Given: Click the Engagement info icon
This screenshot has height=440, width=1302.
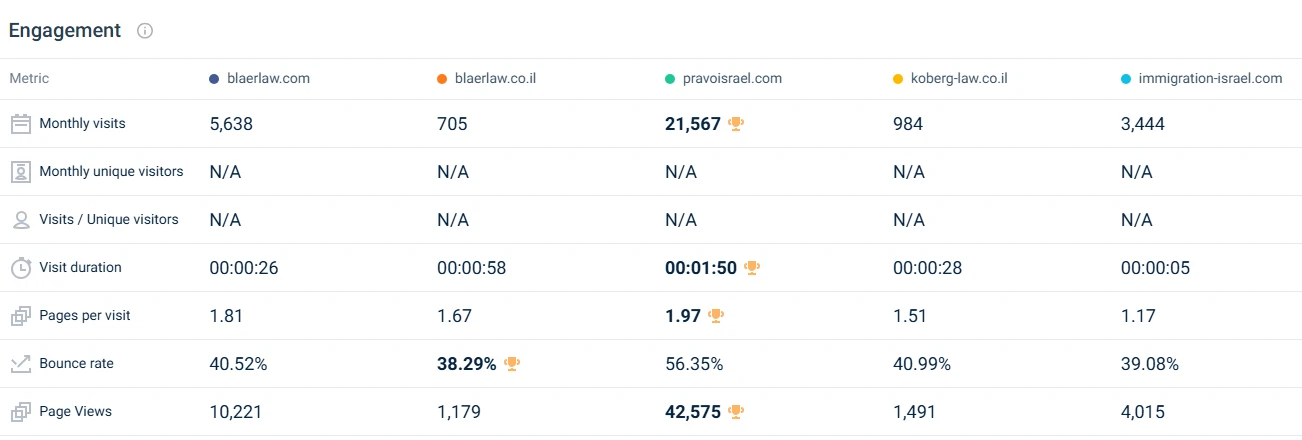Looking at the screenshot, I should [x=145, y=31].
